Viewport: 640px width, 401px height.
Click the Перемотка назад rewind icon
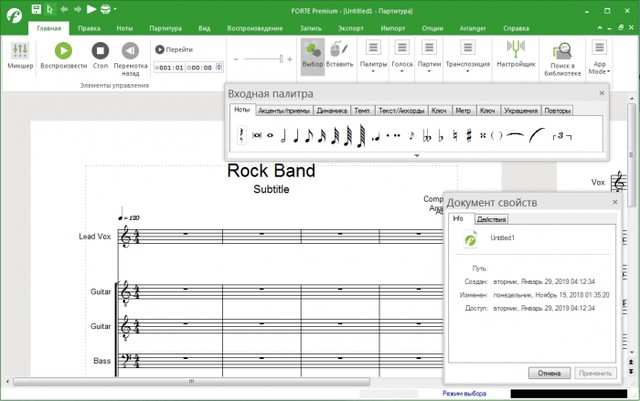click(x=131, y=54)
